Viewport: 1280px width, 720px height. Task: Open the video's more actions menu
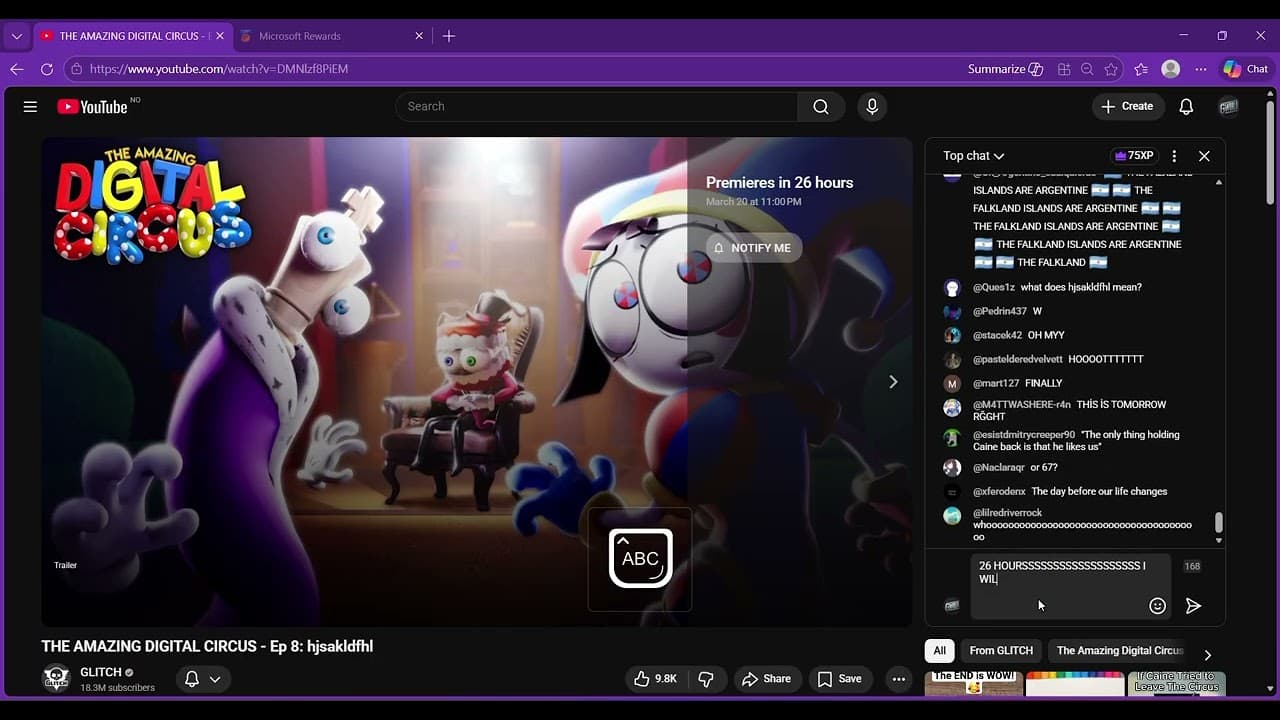[899, 679]
